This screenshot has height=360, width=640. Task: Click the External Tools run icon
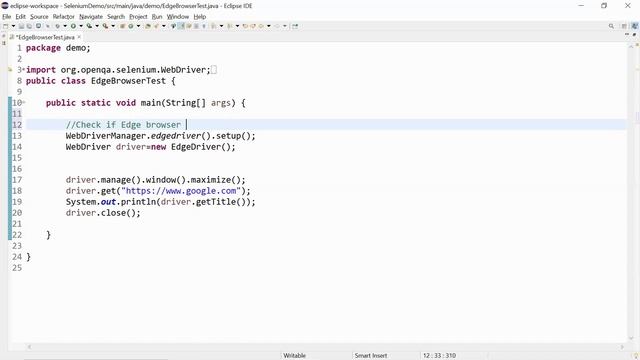[x=105, y=26]
